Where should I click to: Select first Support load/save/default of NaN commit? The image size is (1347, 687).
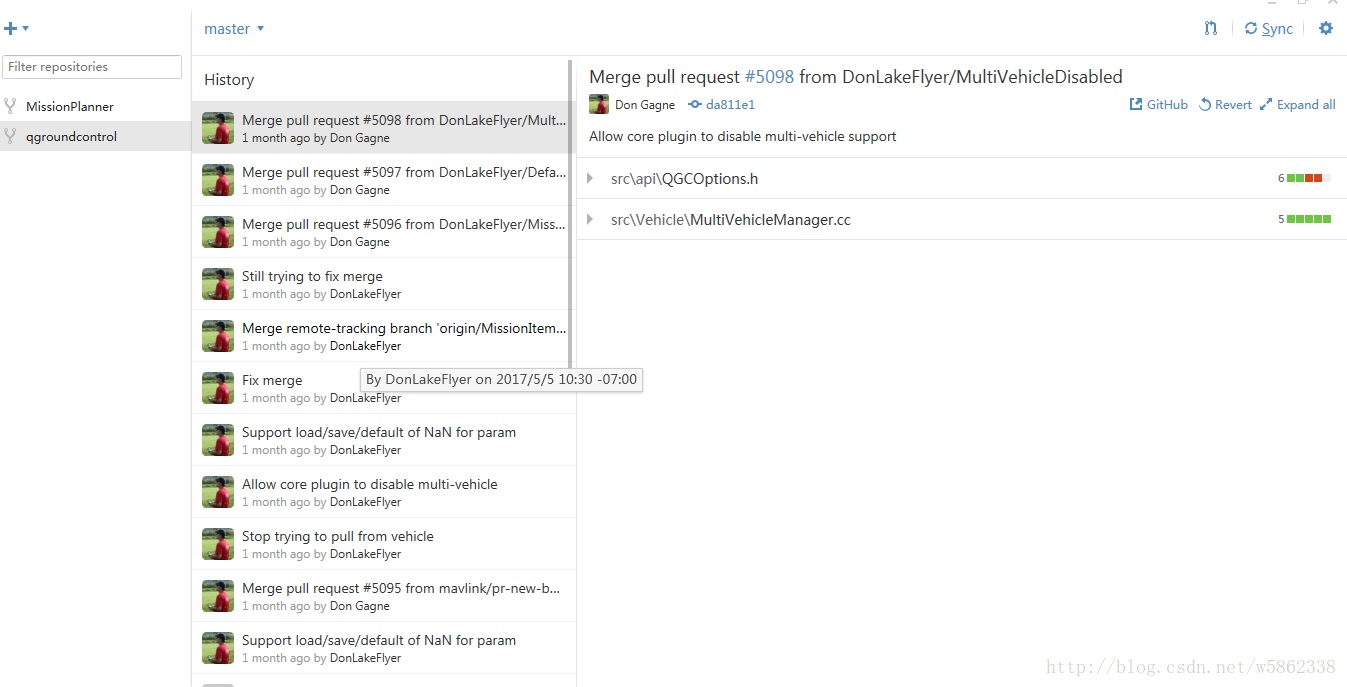click(x=384, y=440)
